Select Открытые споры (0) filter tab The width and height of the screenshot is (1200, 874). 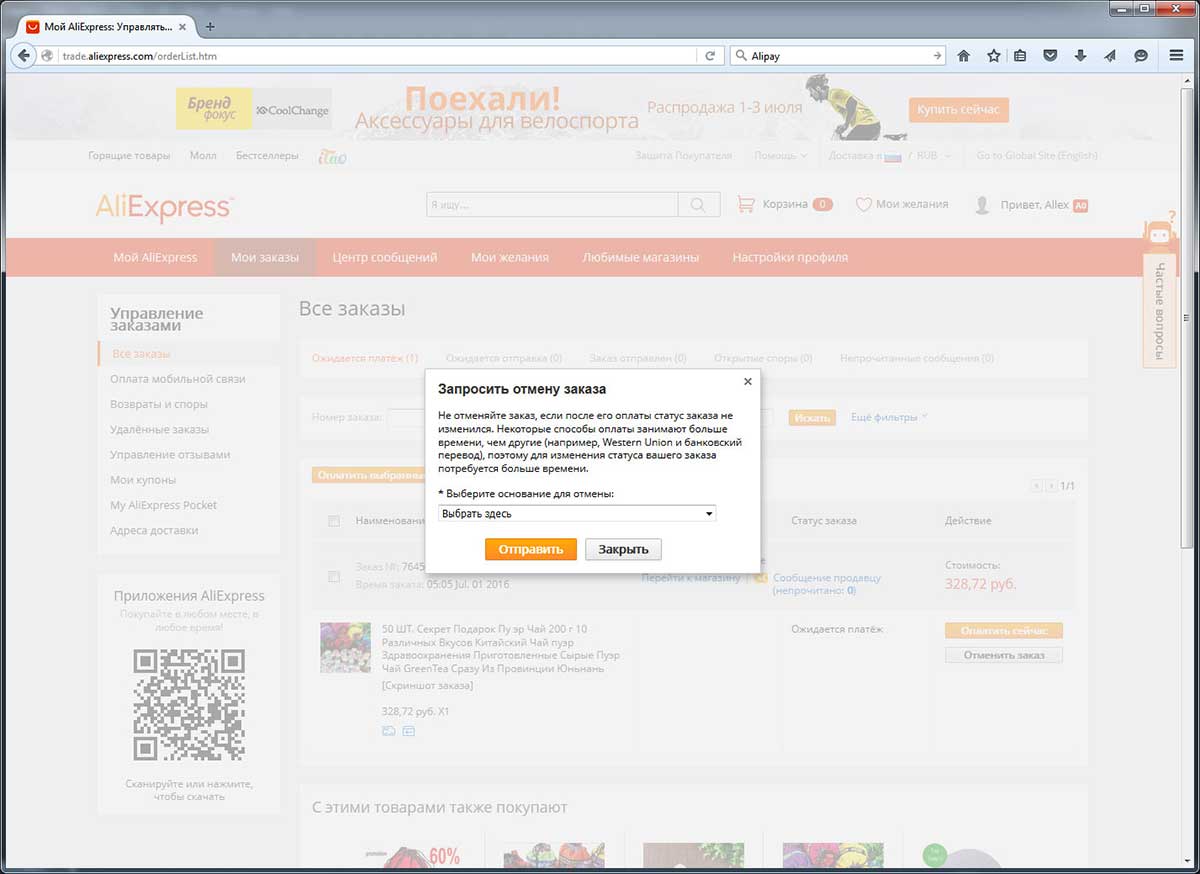tap(763, 358)
